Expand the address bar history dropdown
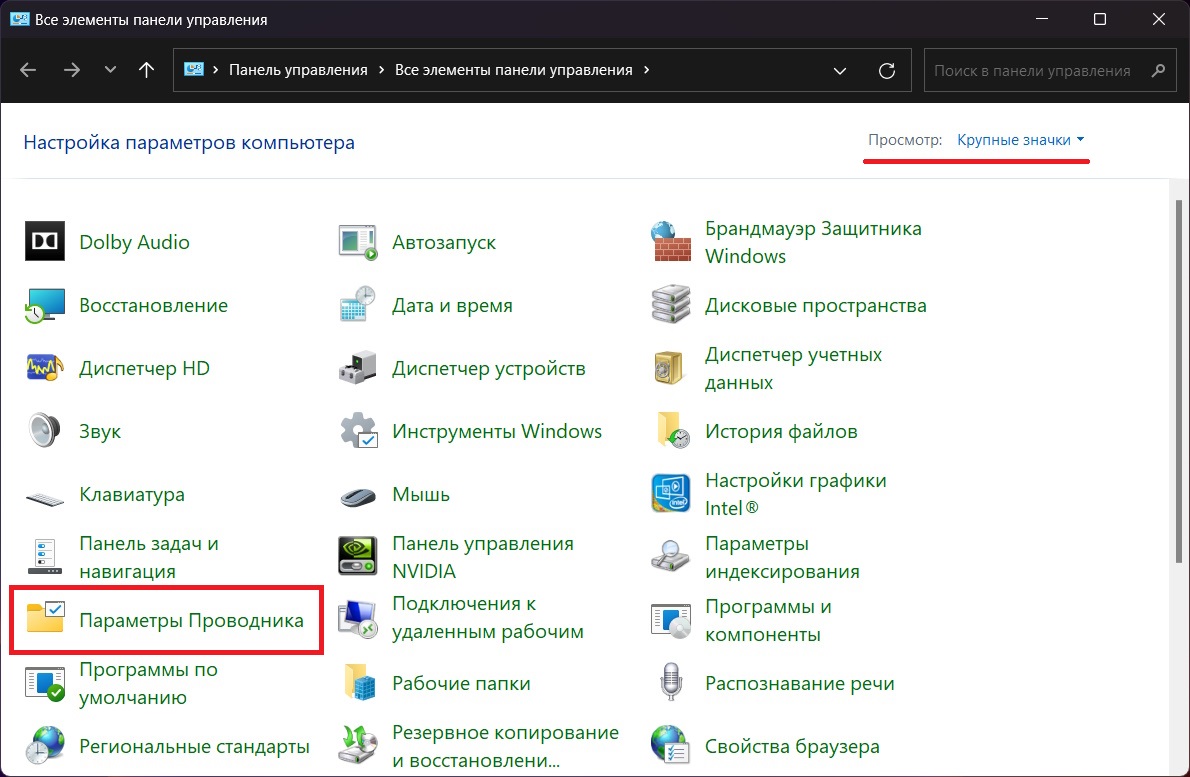 [x=839, y=71]
